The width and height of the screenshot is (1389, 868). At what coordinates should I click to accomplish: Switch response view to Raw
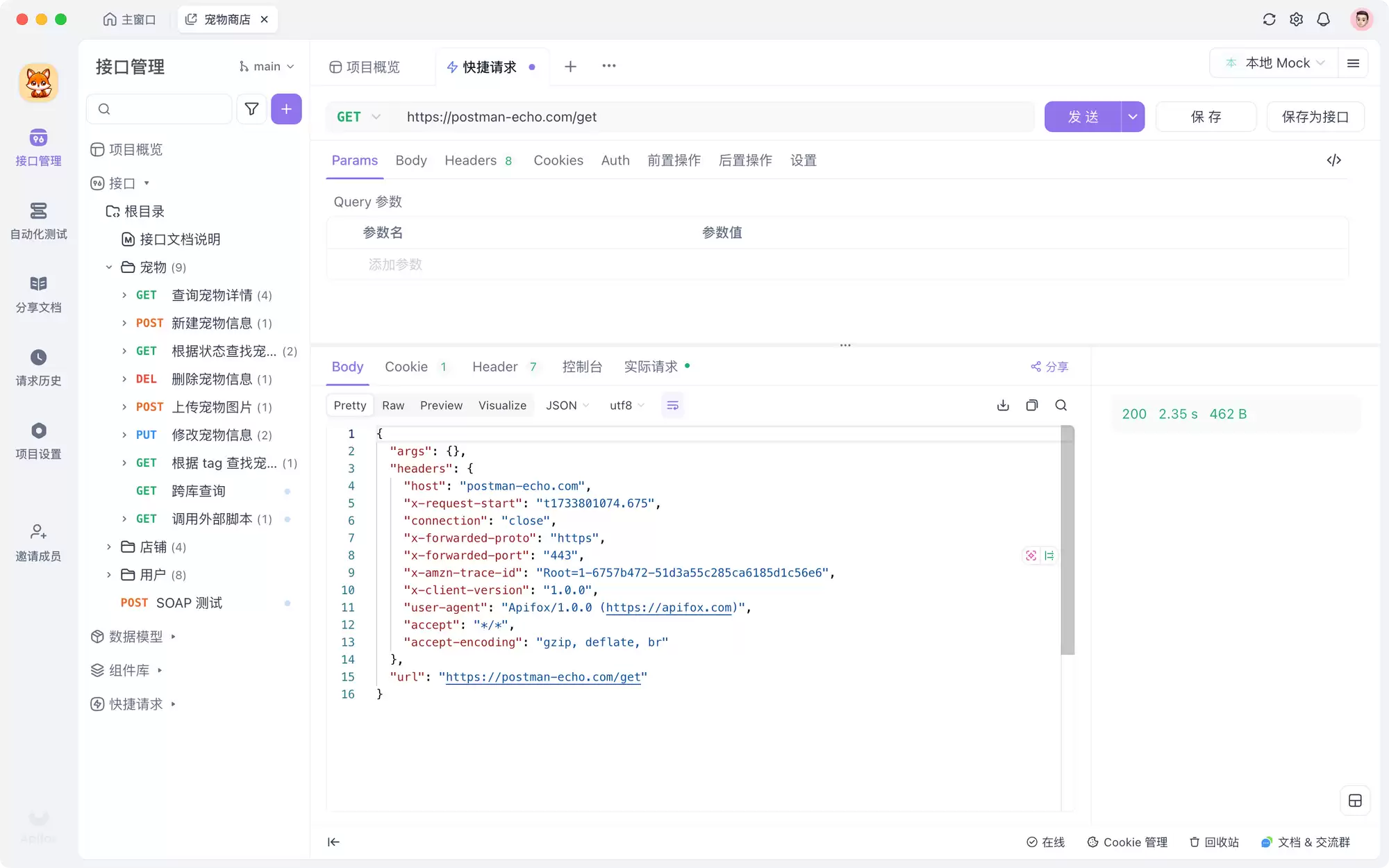[x=393, y=406]
